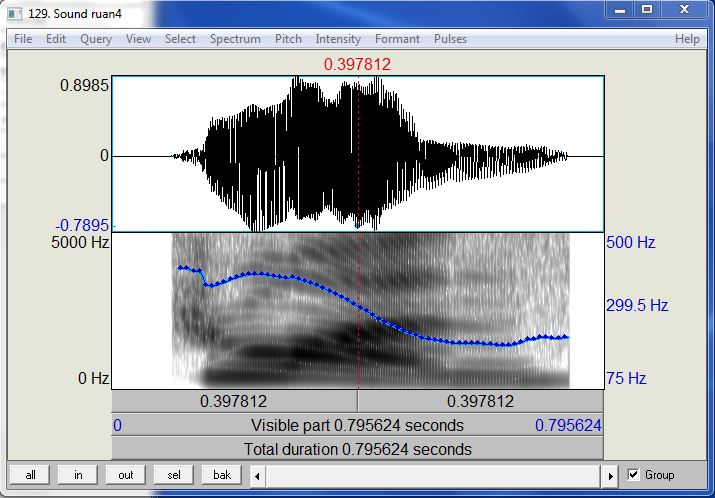Click the first pitch point at contour start
Screen dimensions: 715x498
pos(180,268)
